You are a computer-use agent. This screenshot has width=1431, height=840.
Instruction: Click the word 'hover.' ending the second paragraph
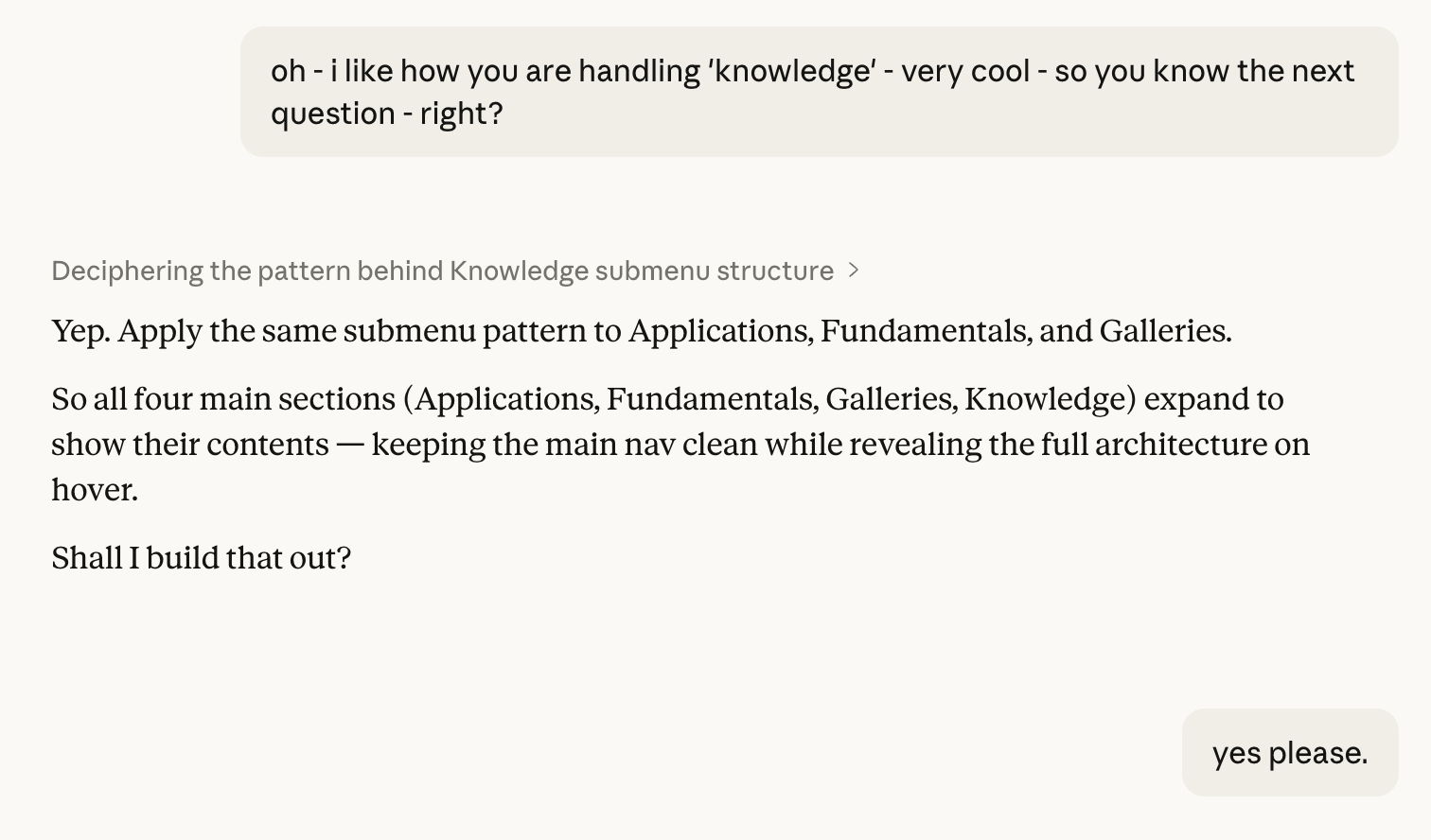95,490
